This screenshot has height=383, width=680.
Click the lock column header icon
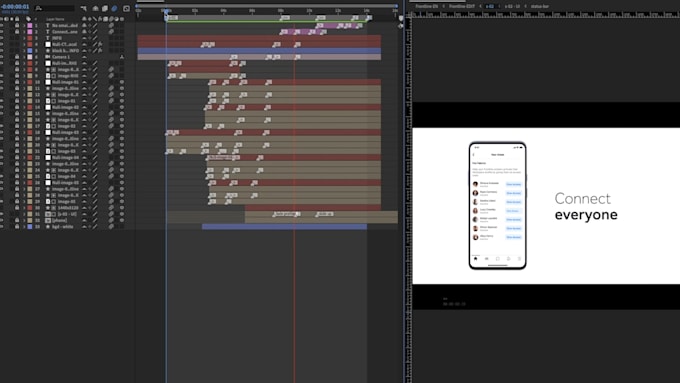[x=17, y=19]
